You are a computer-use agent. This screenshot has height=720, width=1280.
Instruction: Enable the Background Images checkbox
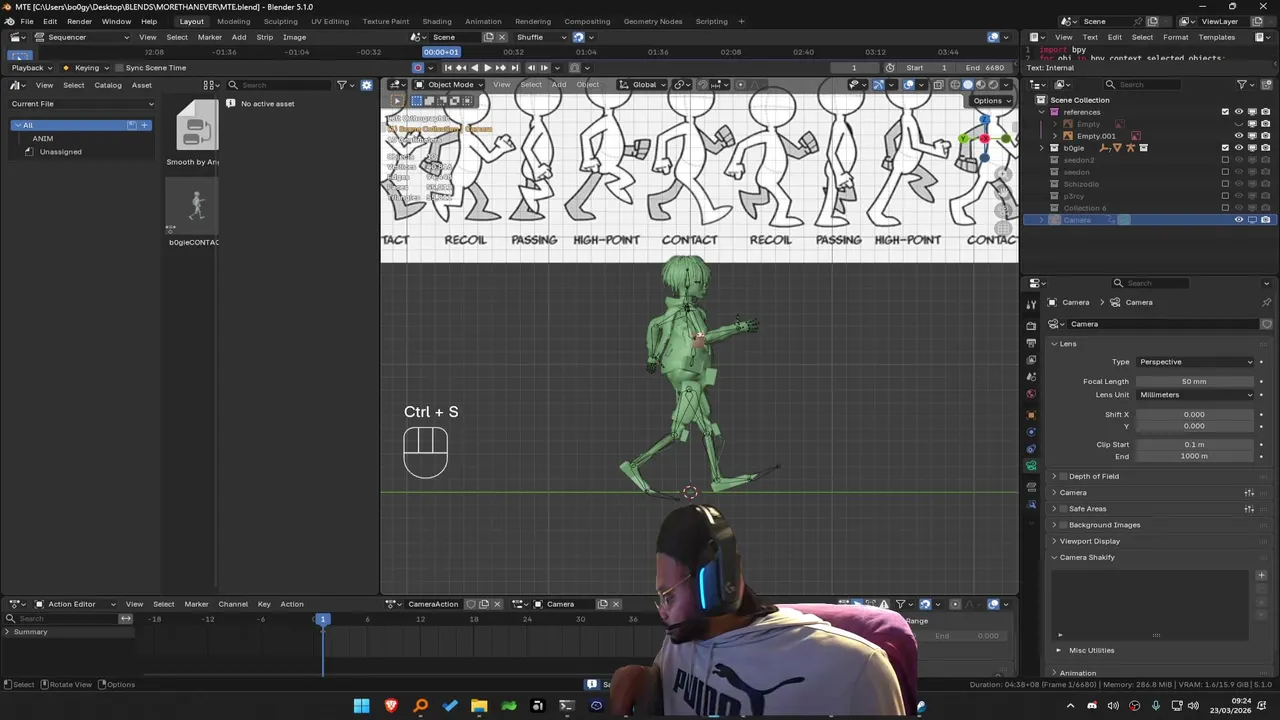click(1063, 525)
